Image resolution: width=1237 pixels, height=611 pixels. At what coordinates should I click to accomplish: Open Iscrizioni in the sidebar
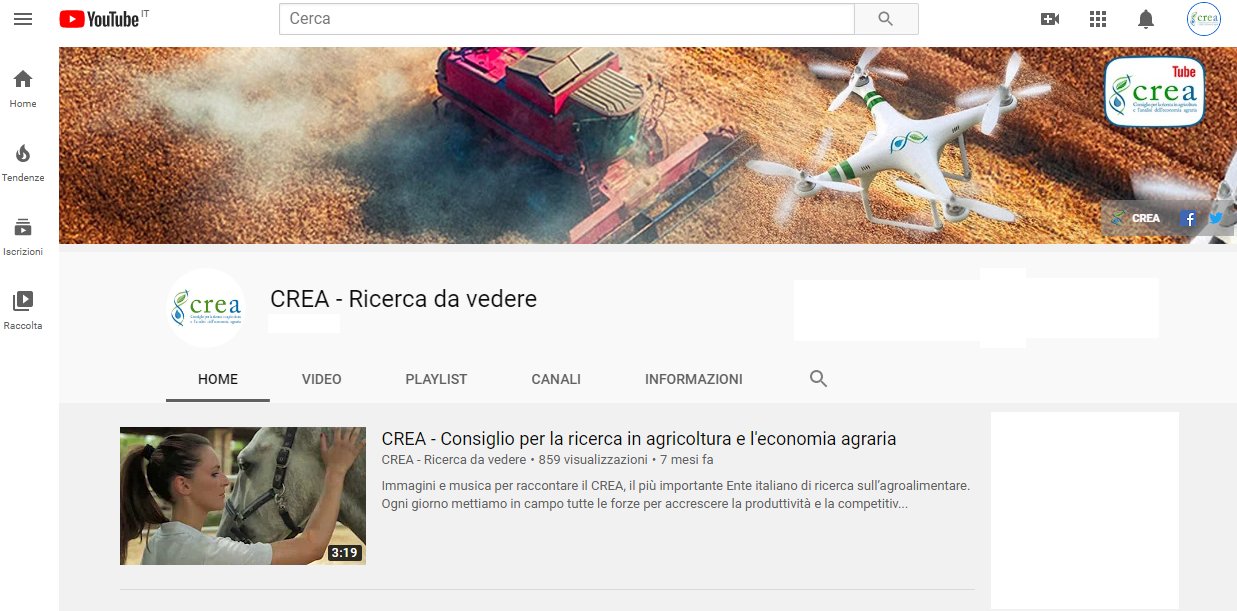pos(23,236)
